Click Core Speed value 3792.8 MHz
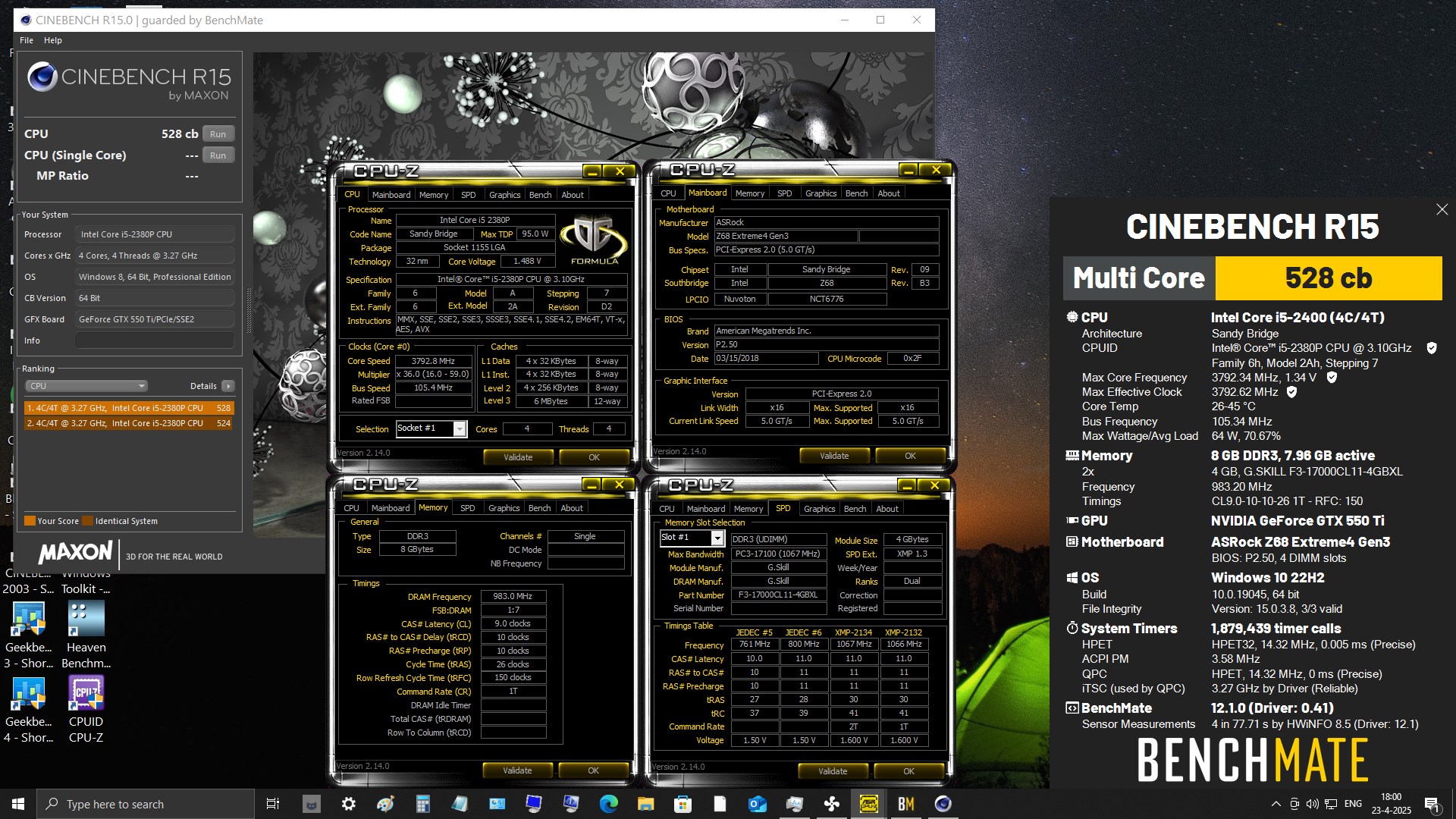This screenshot has width=1456, height=819. (433, 361)
